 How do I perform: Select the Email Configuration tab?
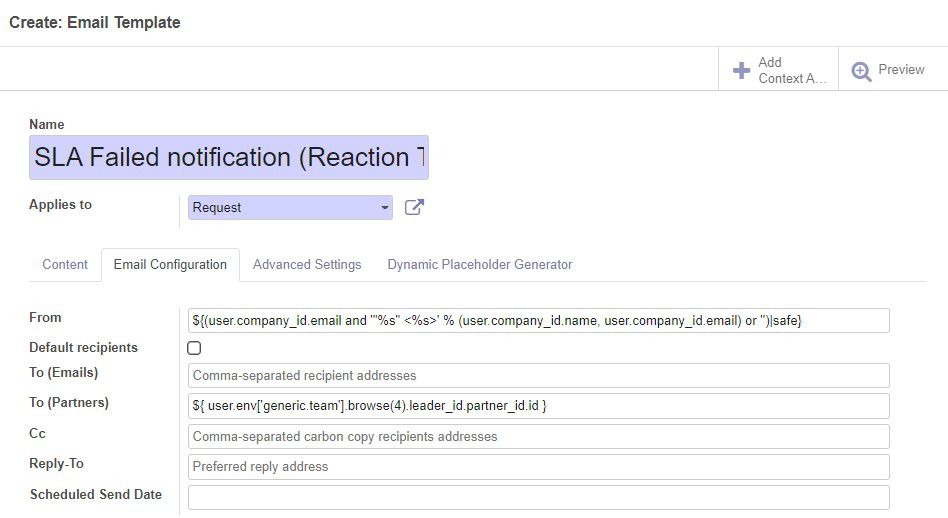tap(170, 265)
